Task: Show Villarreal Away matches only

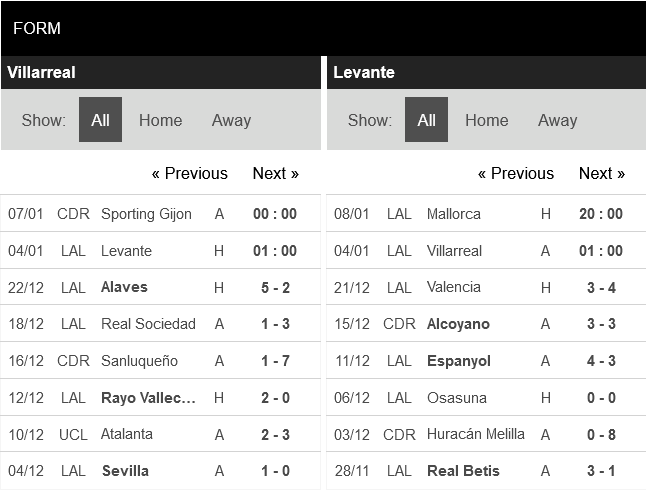Action: pos(231,120)
